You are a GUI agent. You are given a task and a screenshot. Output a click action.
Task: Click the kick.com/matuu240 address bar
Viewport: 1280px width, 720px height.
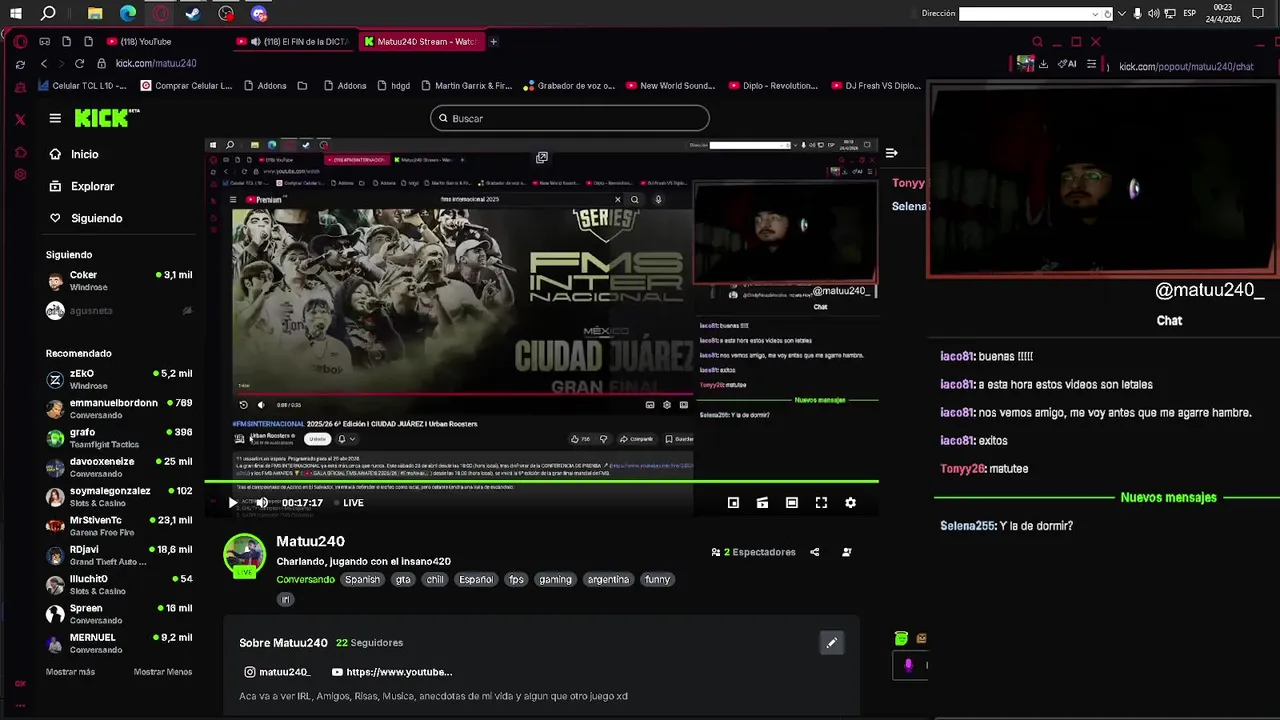(155, 64)
